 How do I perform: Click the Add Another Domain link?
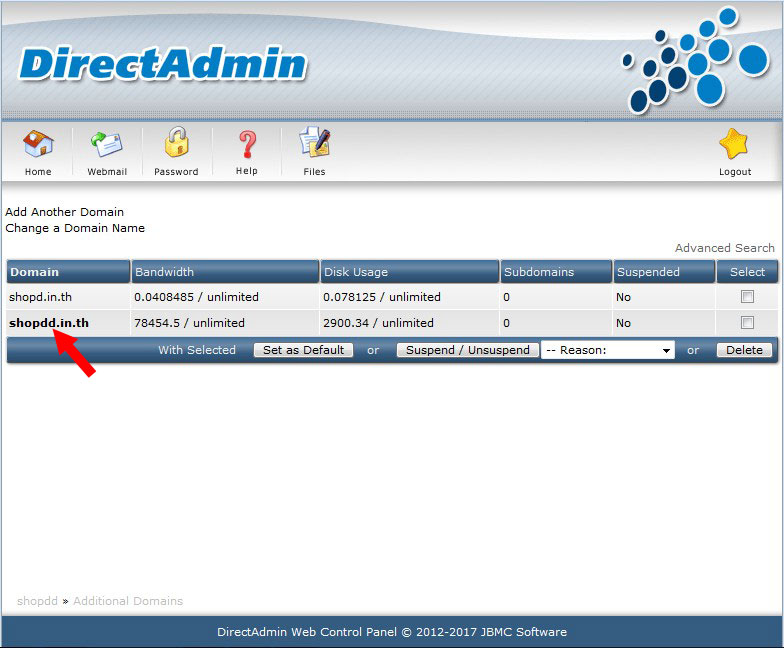(x=65, y=212)
